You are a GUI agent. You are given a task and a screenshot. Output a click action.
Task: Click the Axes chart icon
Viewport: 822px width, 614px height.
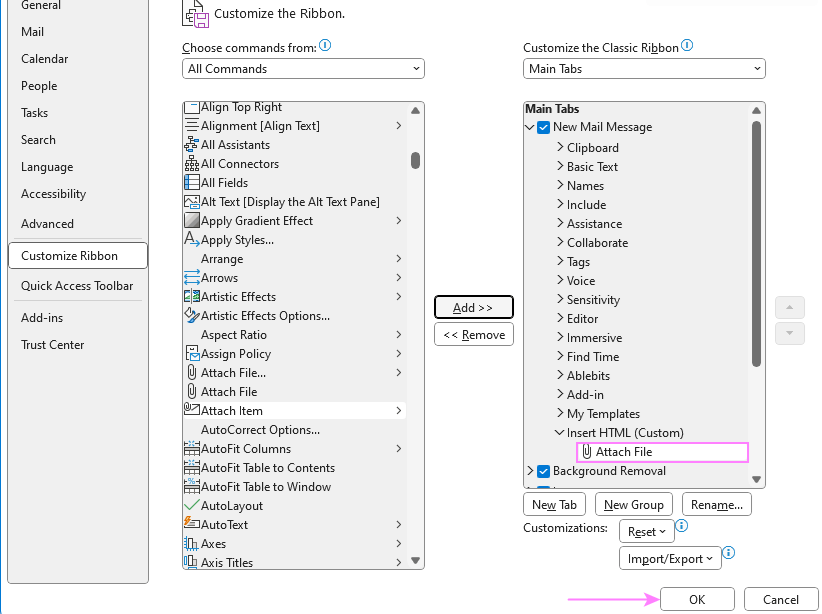[190, 543]
